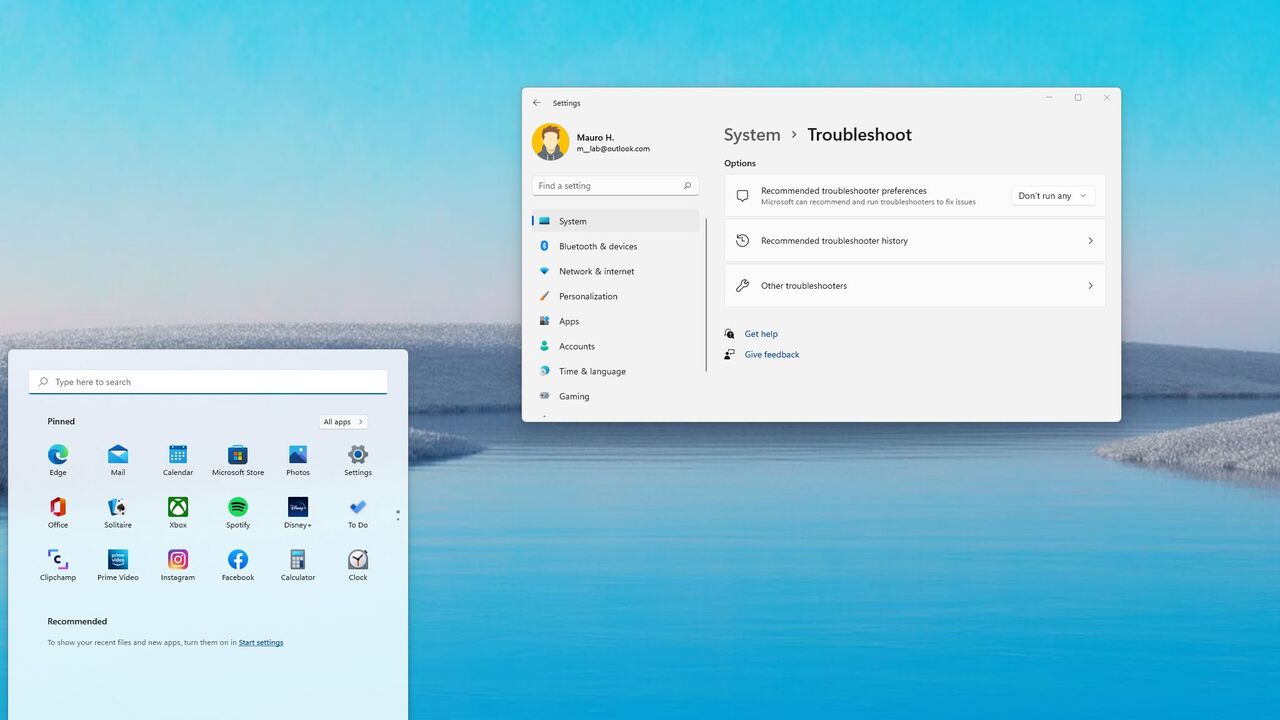The height and width of the screenshot is (720, 1280).
Task: Open the Edge browser from pinned apps
Action: click(x=58, y=455)
